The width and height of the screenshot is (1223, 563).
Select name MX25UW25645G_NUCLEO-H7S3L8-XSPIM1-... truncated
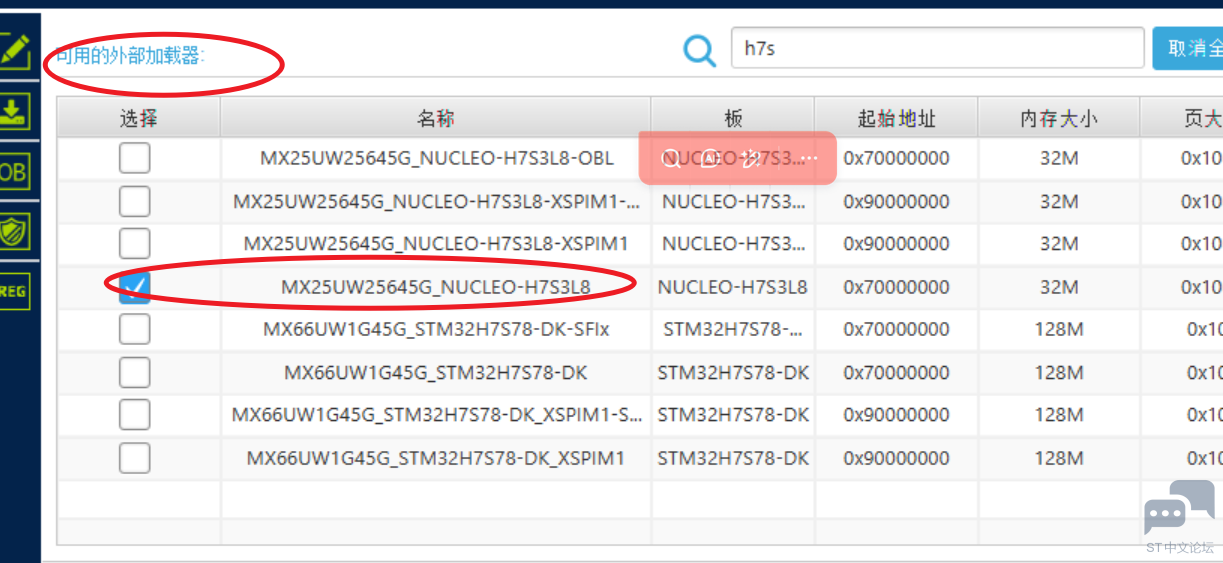pos(436,201)
